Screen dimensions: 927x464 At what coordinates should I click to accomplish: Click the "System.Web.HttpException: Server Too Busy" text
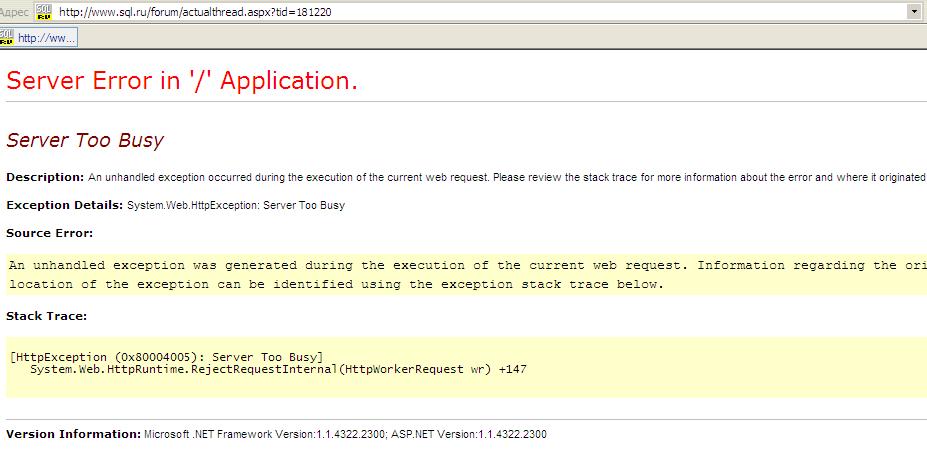tap(236, 205)
